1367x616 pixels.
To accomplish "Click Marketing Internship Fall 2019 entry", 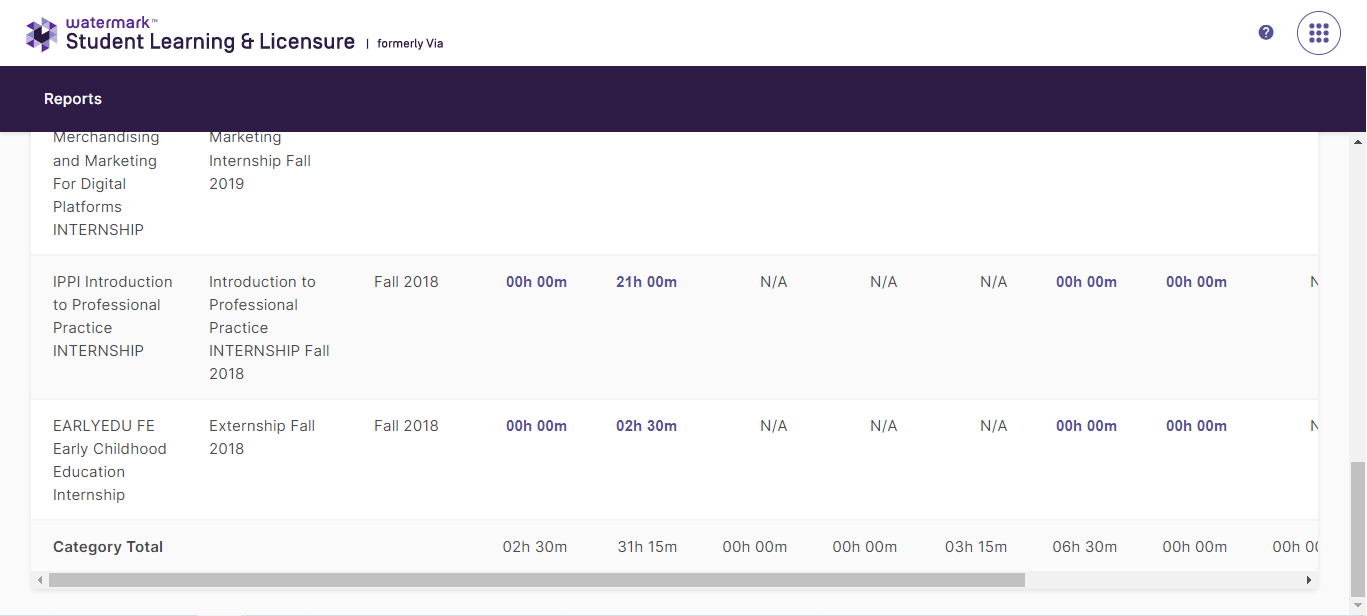I will point(259,160).
